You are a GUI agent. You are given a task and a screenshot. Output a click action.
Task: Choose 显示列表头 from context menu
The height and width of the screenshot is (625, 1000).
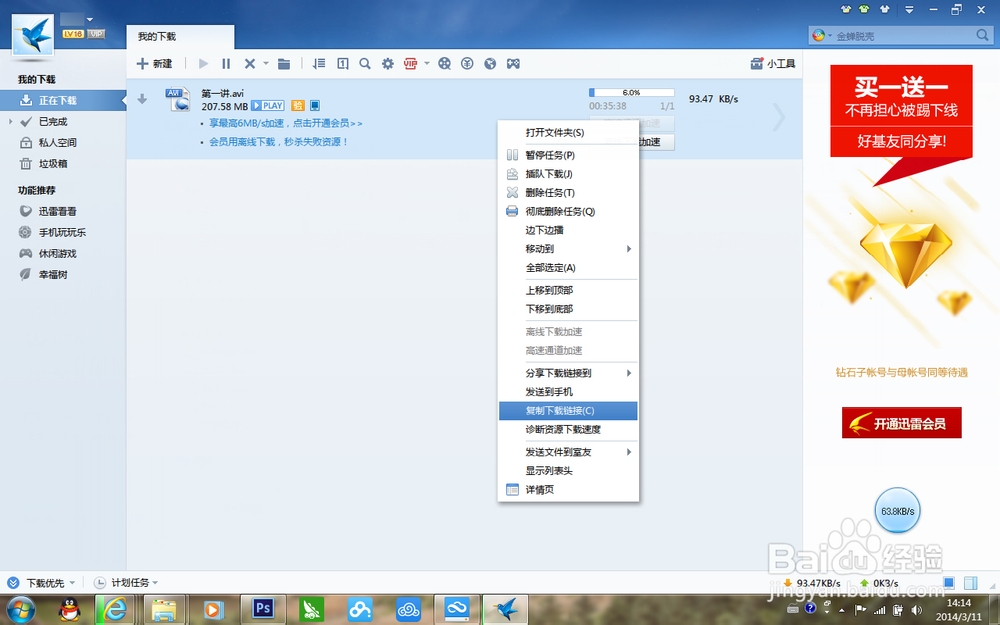coord(568,471)
